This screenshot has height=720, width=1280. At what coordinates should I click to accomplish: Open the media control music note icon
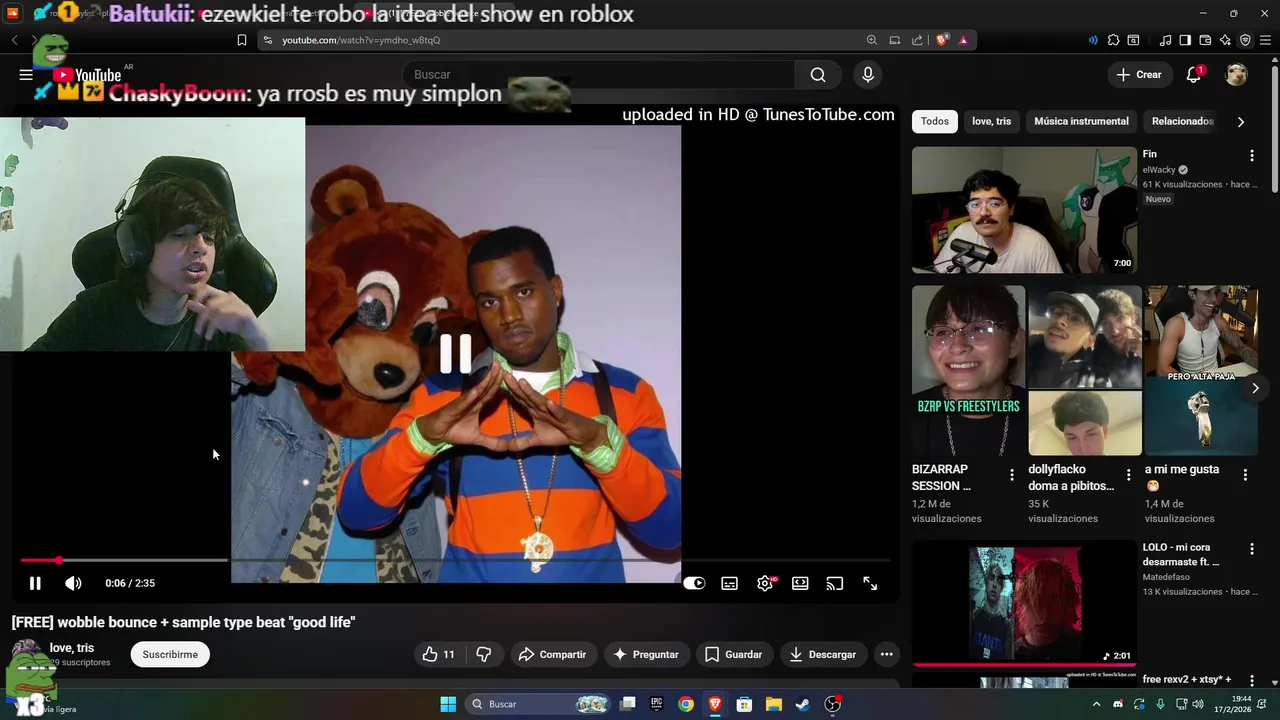tap(1165, 40)
